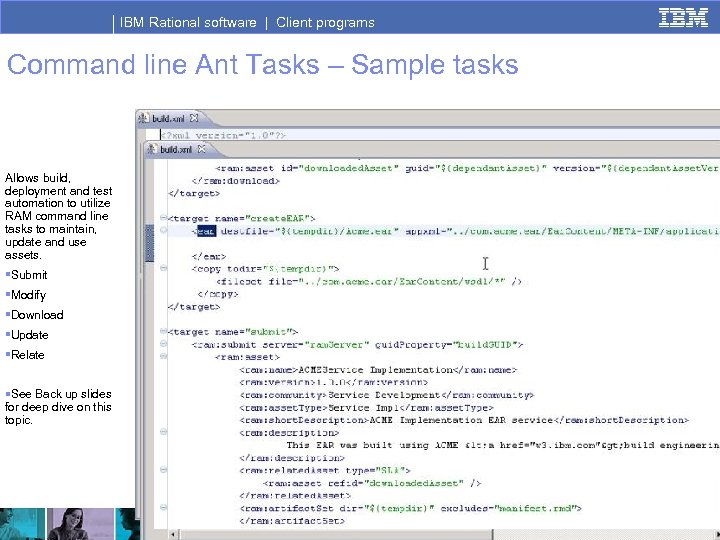The width and height of the screenshot is (720, 540).
Task: Click the Ant file icon on back build.xml tab
Action: click(144, 118)
